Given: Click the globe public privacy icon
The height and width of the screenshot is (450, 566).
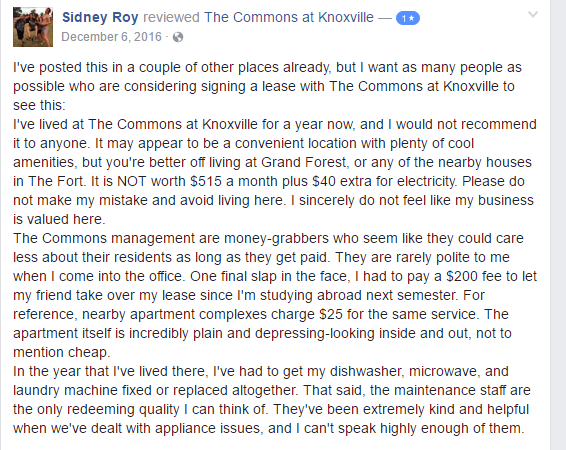Looking at the screenshot, I should [x=178, y=37].
